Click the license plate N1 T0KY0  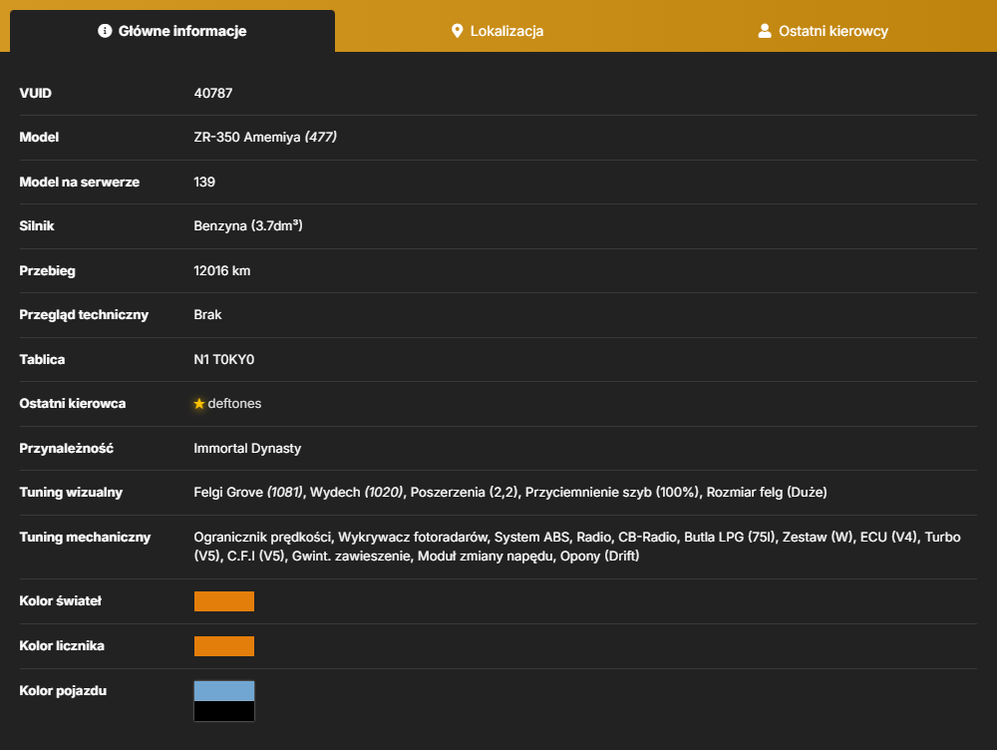tap(224, 359)
